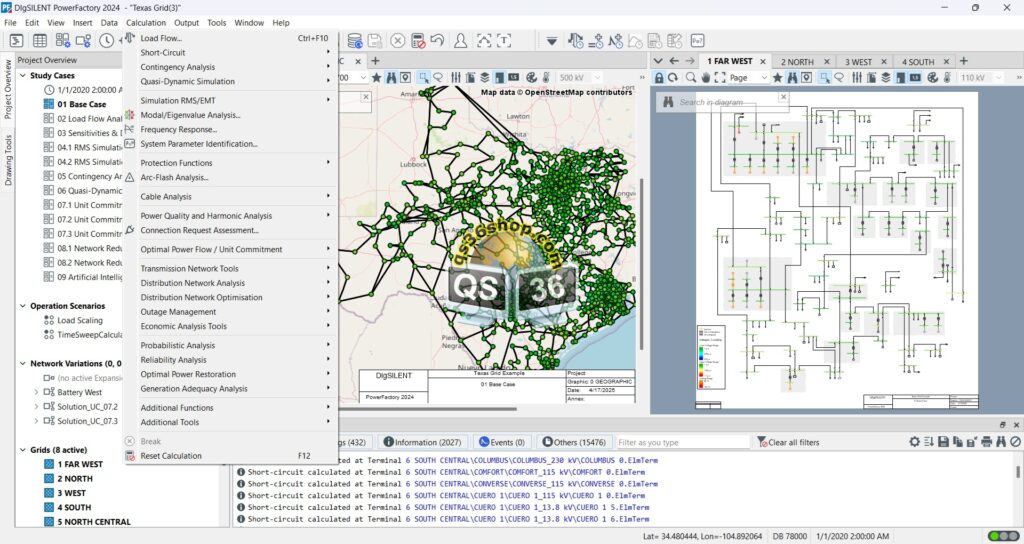Select the hand pan tool in diagram toolbar

tap(706, 77)
